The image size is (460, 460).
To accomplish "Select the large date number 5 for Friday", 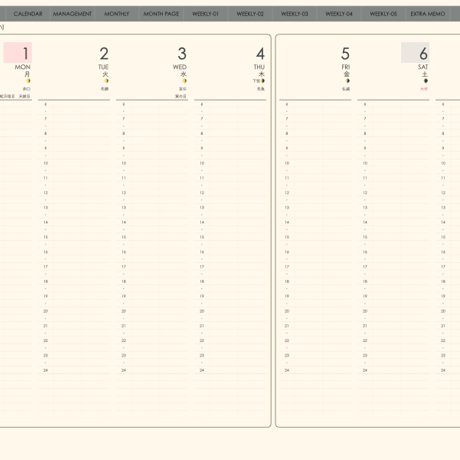I will (345, 54).
